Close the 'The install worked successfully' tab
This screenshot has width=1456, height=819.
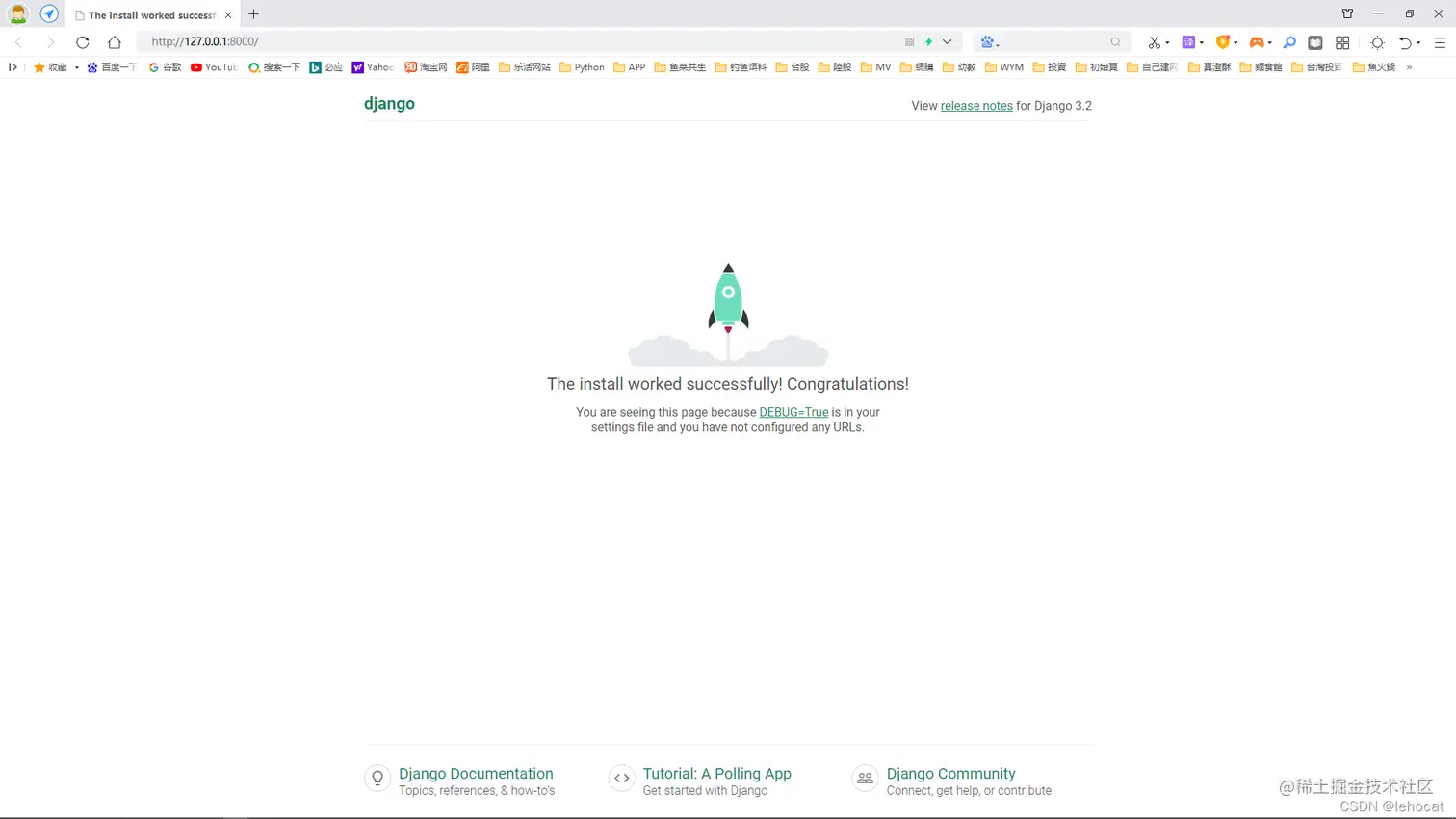[x=228, y=15]
